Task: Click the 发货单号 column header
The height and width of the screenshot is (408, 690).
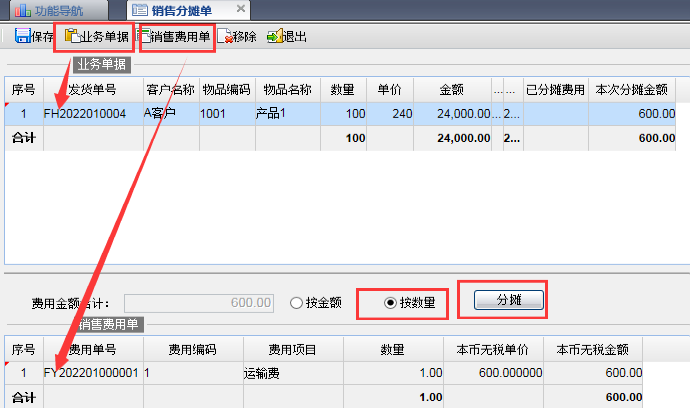Action: pos(93,89)
